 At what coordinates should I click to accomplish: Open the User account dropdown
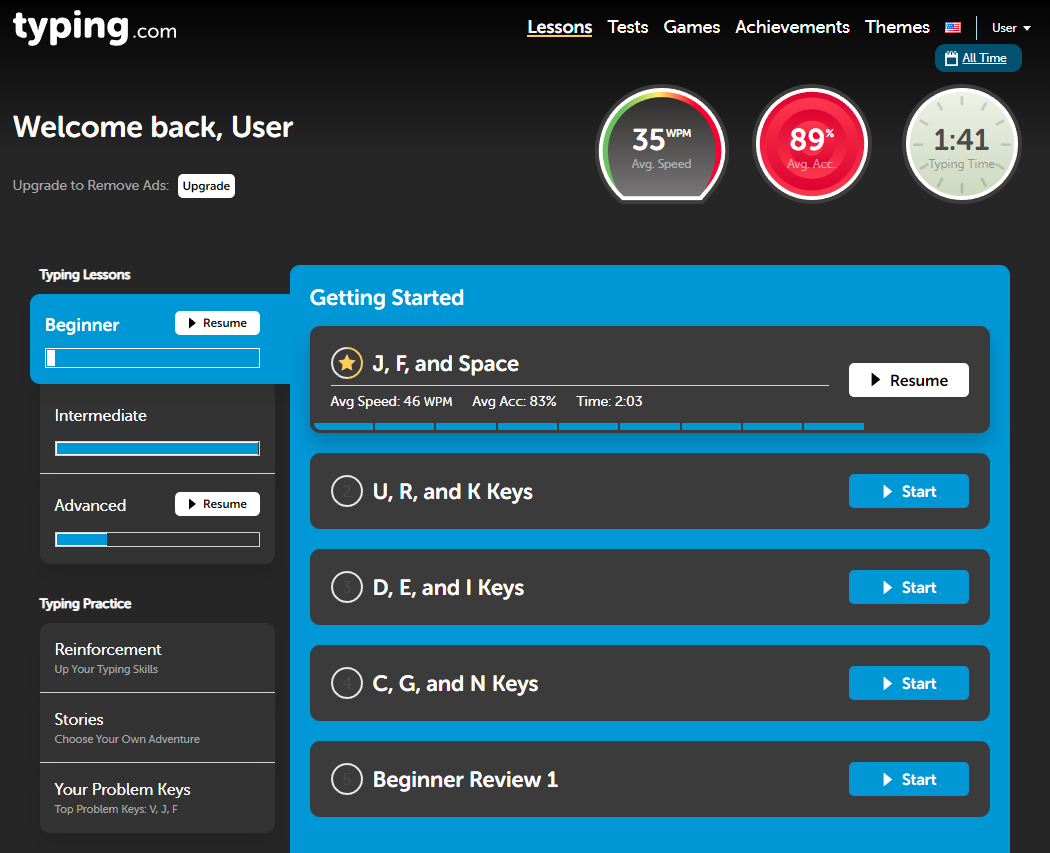pos(1011,28)
